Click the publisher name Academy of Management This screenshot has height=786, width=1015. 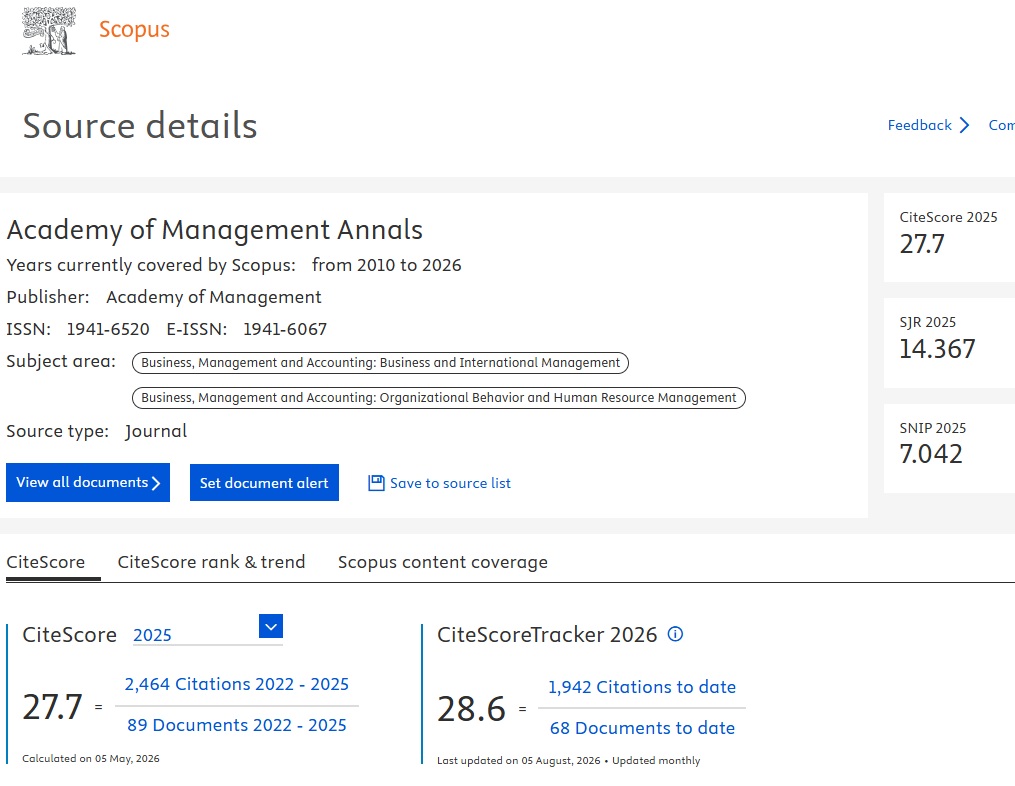[x=214, y=297]
